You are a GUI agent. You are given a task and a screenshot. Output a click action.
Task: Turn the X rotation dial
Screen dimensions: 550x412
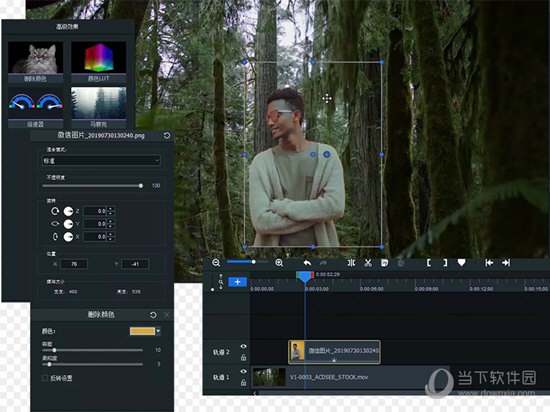point(68,237)
